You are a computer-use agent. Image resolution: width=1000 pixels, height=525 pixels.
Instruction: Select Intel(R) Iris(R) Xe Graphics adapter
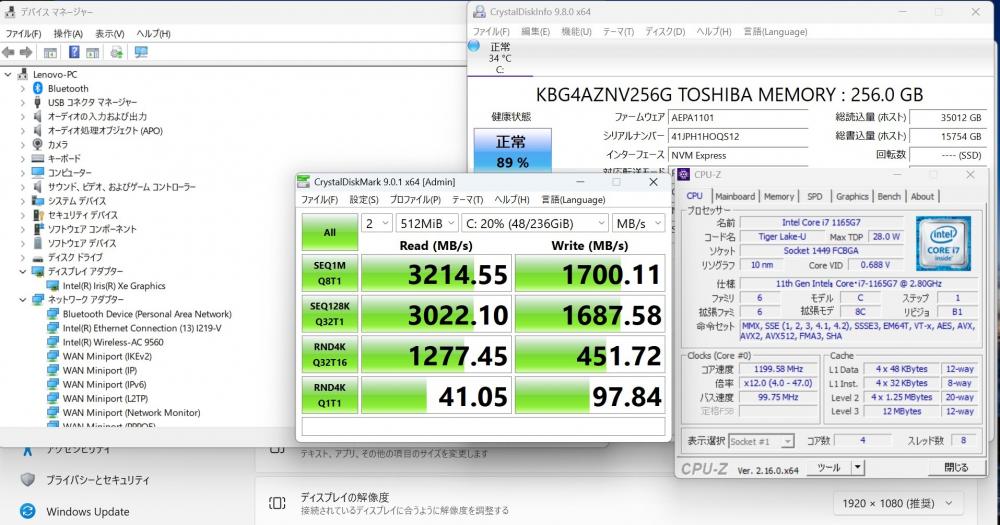click(114, 286)
